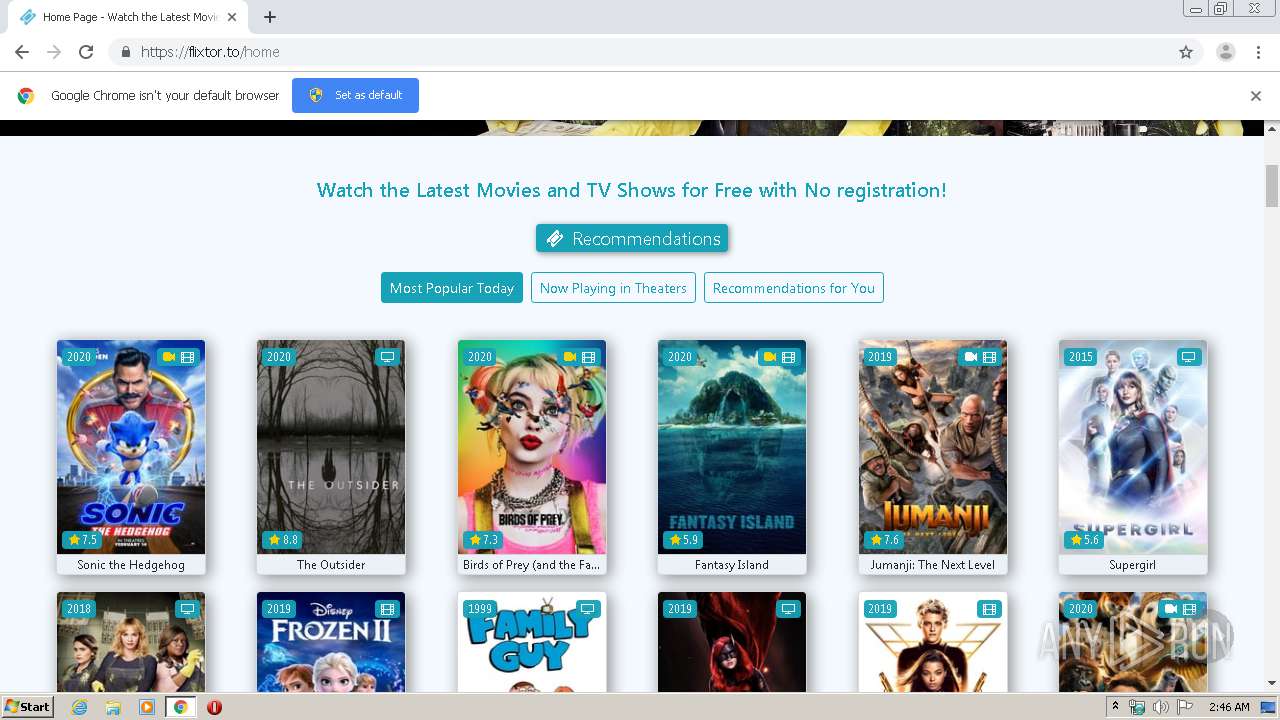The image size is (1280, 720).
Task: Click Supergirl 5.6 rating badge
Action: click(1085, 540)
